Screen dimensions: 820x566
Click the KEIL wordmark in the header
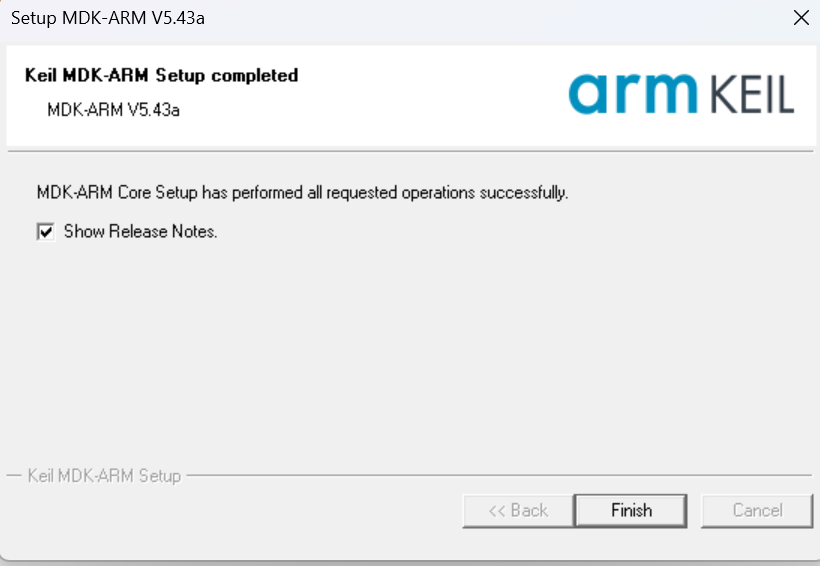(x=752, y=95)
